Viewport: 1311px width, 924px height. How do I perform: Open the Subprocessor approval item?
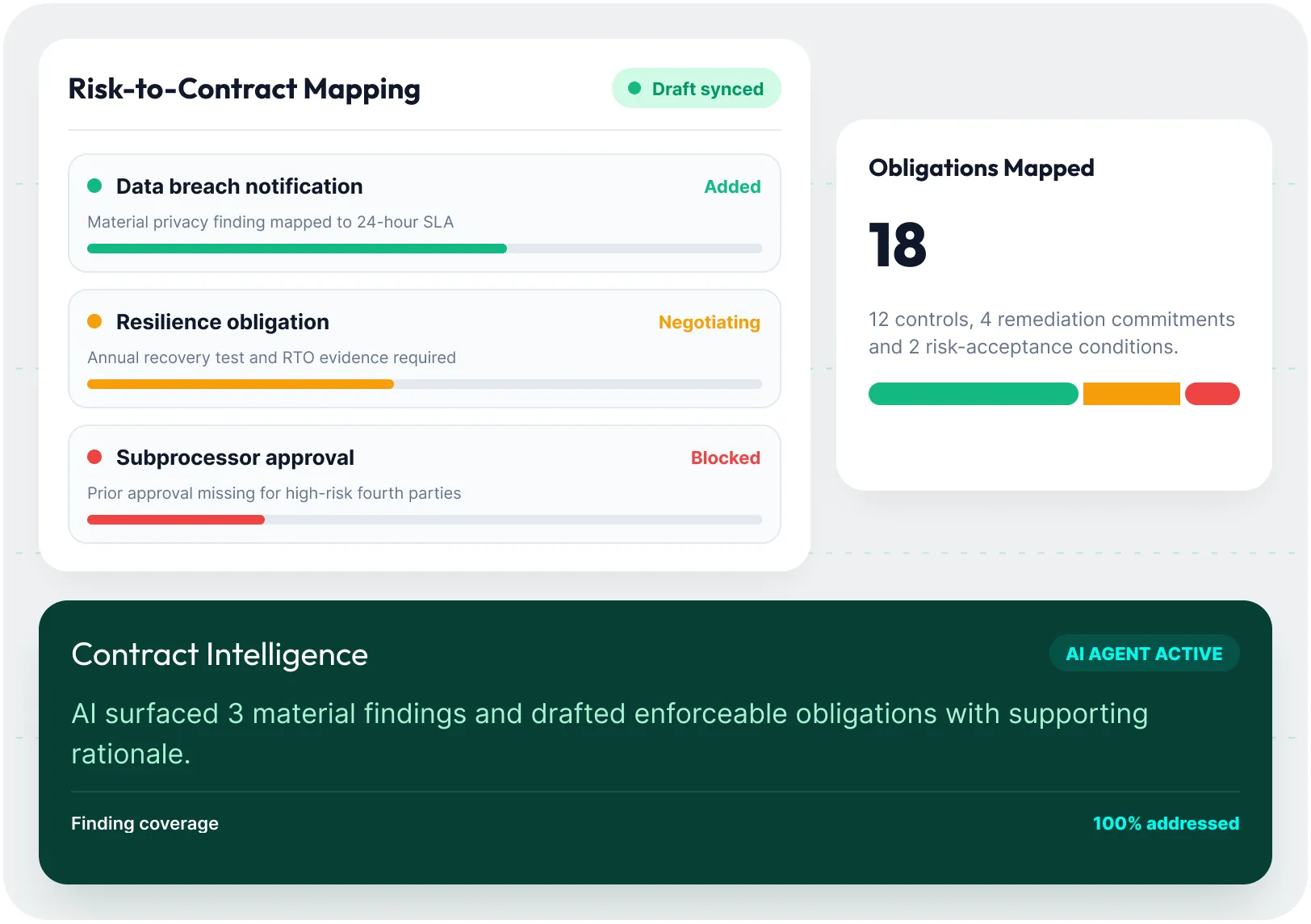coord(425,484)
